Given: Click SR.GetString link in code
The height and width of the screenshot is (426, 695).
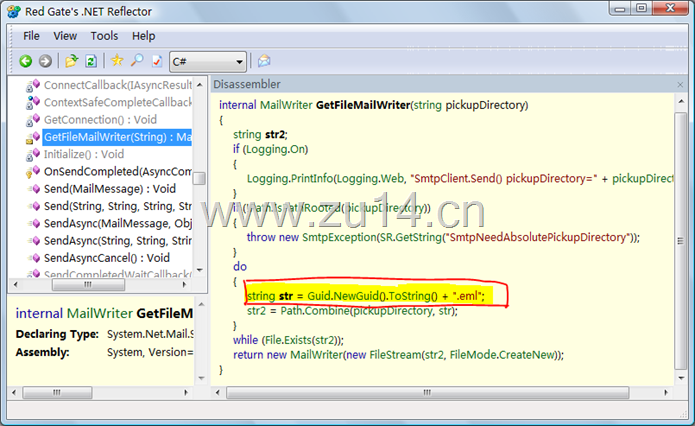Looking at the screenshot, I should (x=410, y=237).
